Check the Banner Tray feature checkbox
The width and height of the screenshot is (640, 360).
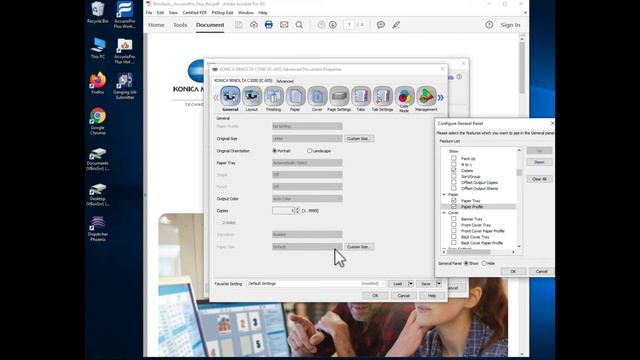454,219
